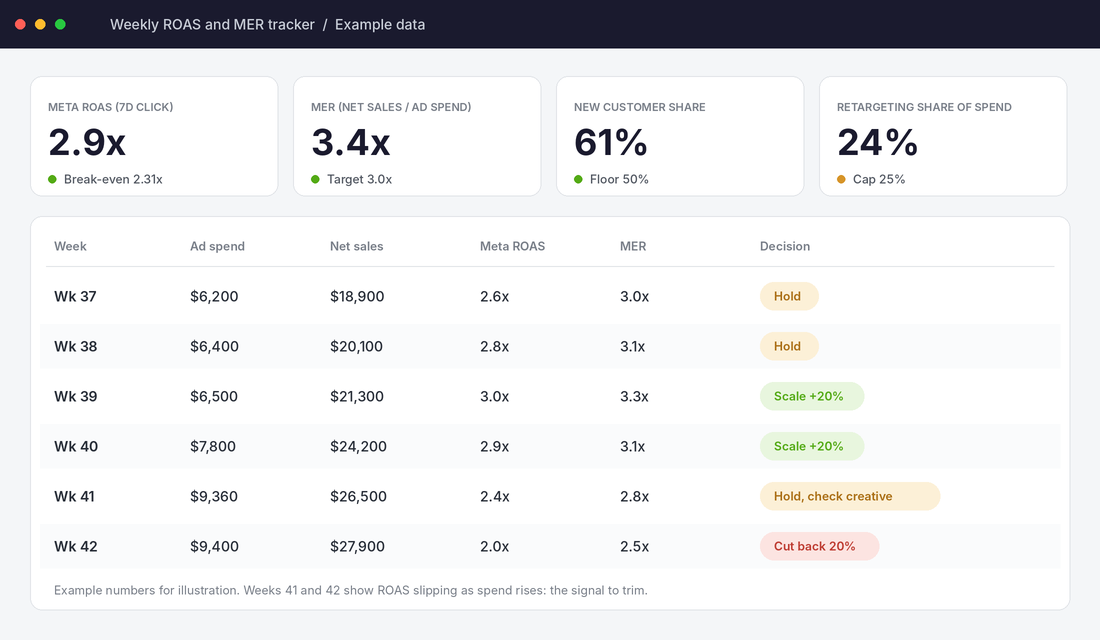Click the $20,100 net sales cell
This screenshot has width=1100, height=640.
pyautogui.click(x=356, y=347)
